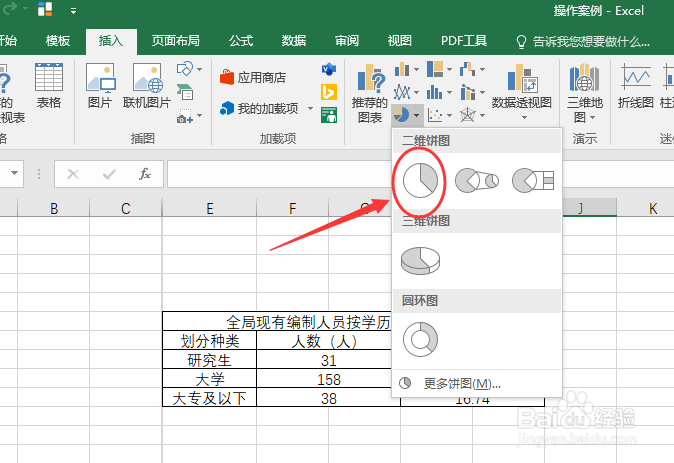The height and width of the screenshot is (463, 674).
Task: Click the column chart icon
Action: click(x=401, y=69)
